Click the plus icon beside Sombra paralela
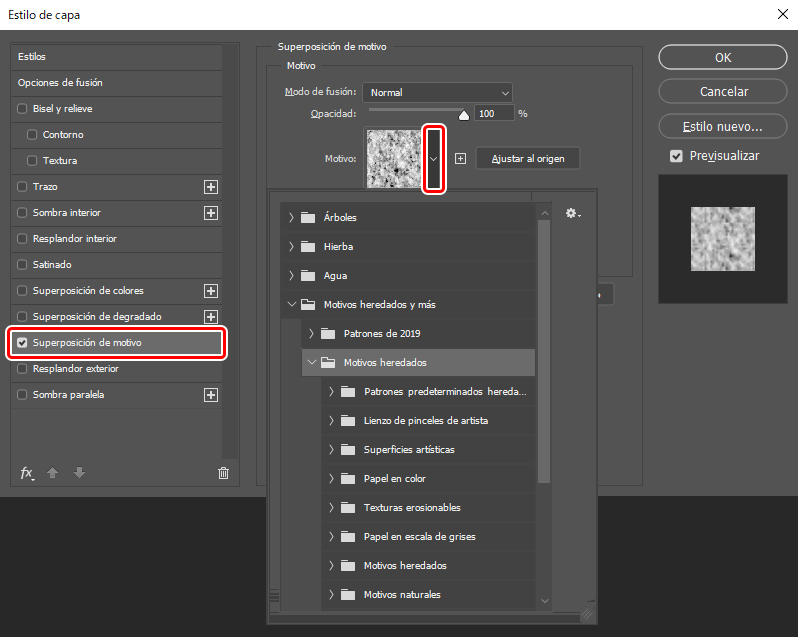The height and width of the screenshot is (637, 798). 211,395
